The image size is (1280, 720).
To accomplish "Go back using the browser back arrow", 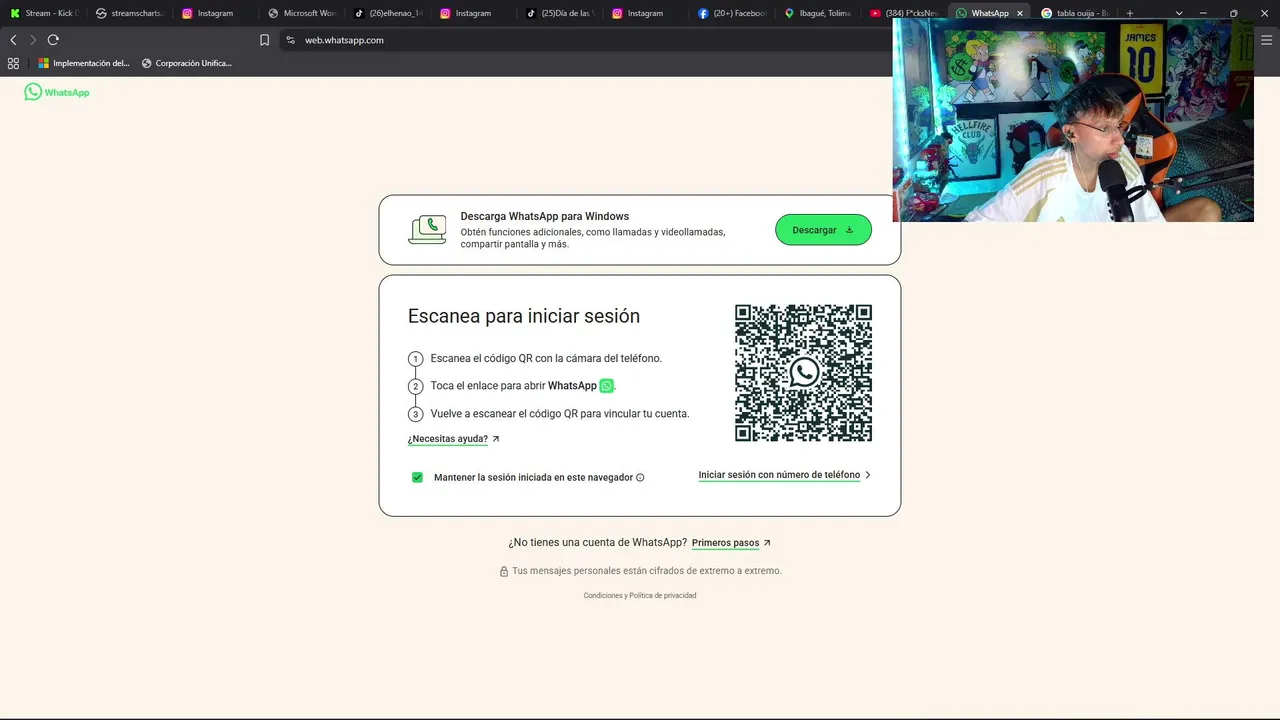I will coord(13,40).
